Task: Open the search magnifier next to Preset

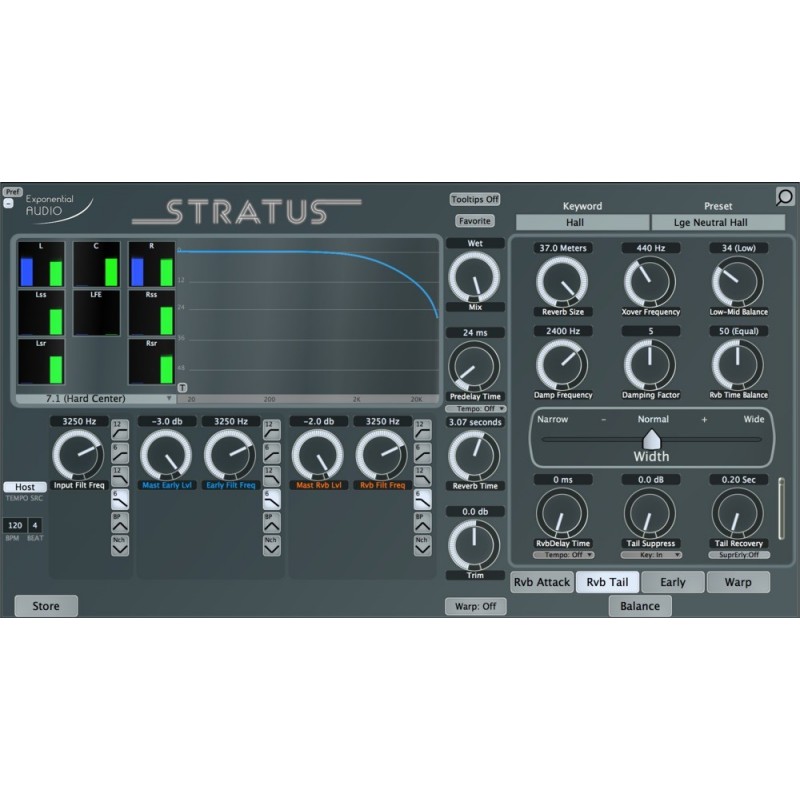Action: tap(784, 199)
